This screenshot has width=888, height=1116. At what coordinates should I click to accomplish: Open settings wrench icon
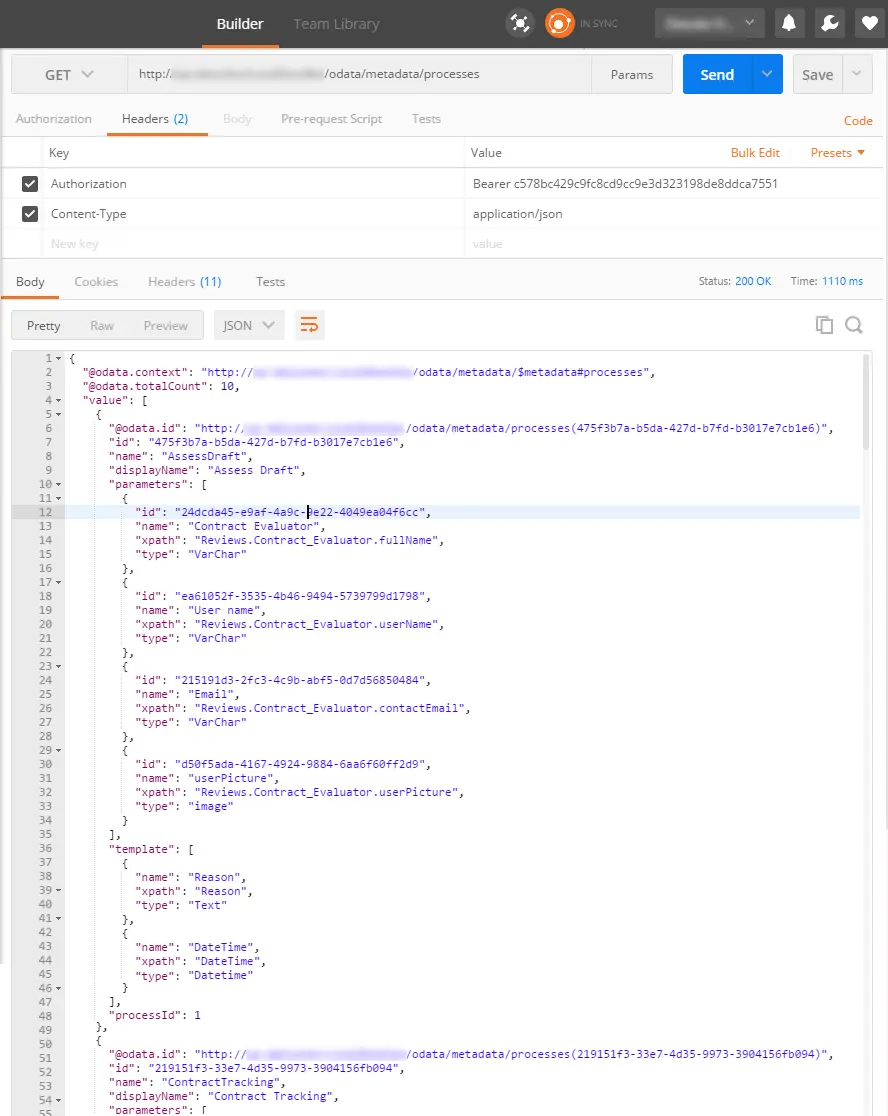tap(830, 23)
